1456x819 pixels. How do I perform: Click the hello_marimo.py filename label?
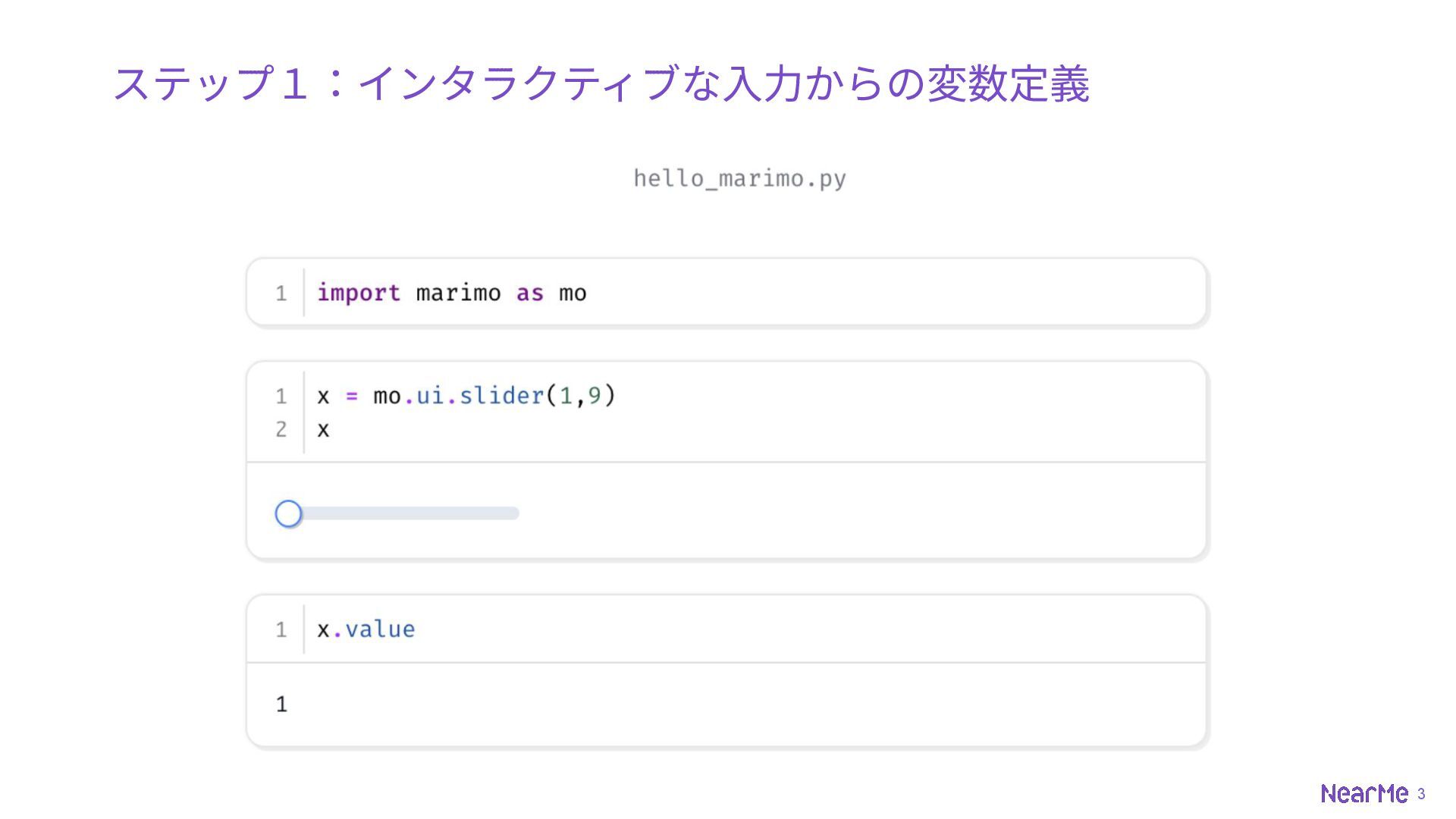click(739, 179)
